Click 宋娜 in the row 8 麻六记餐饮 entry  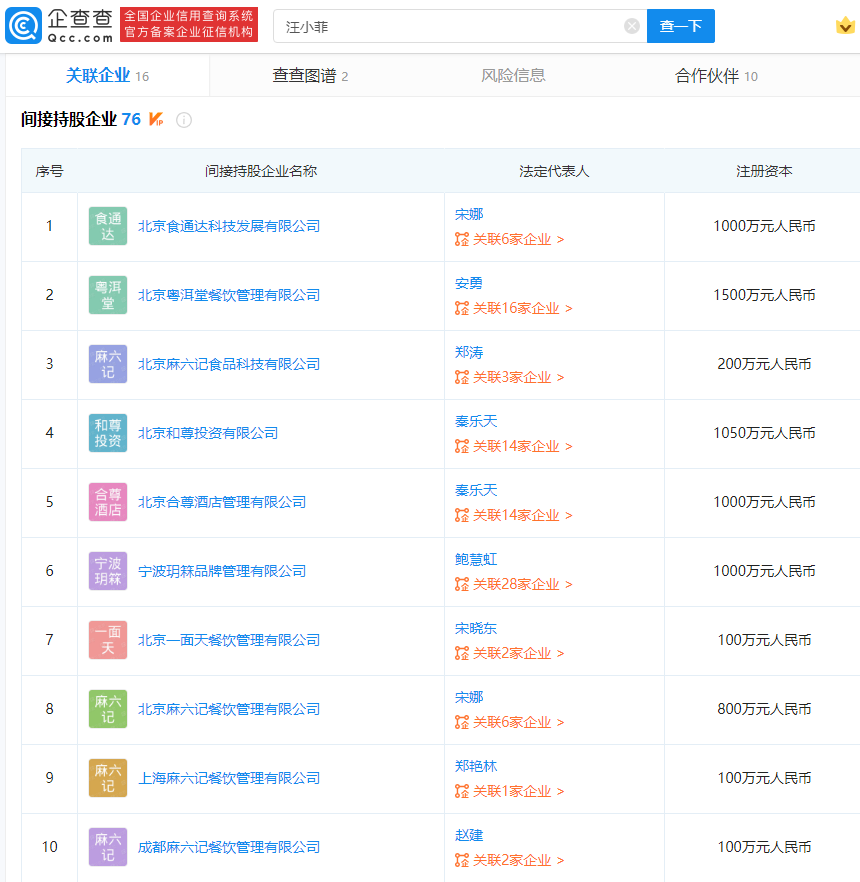click(x=469, y=698)
